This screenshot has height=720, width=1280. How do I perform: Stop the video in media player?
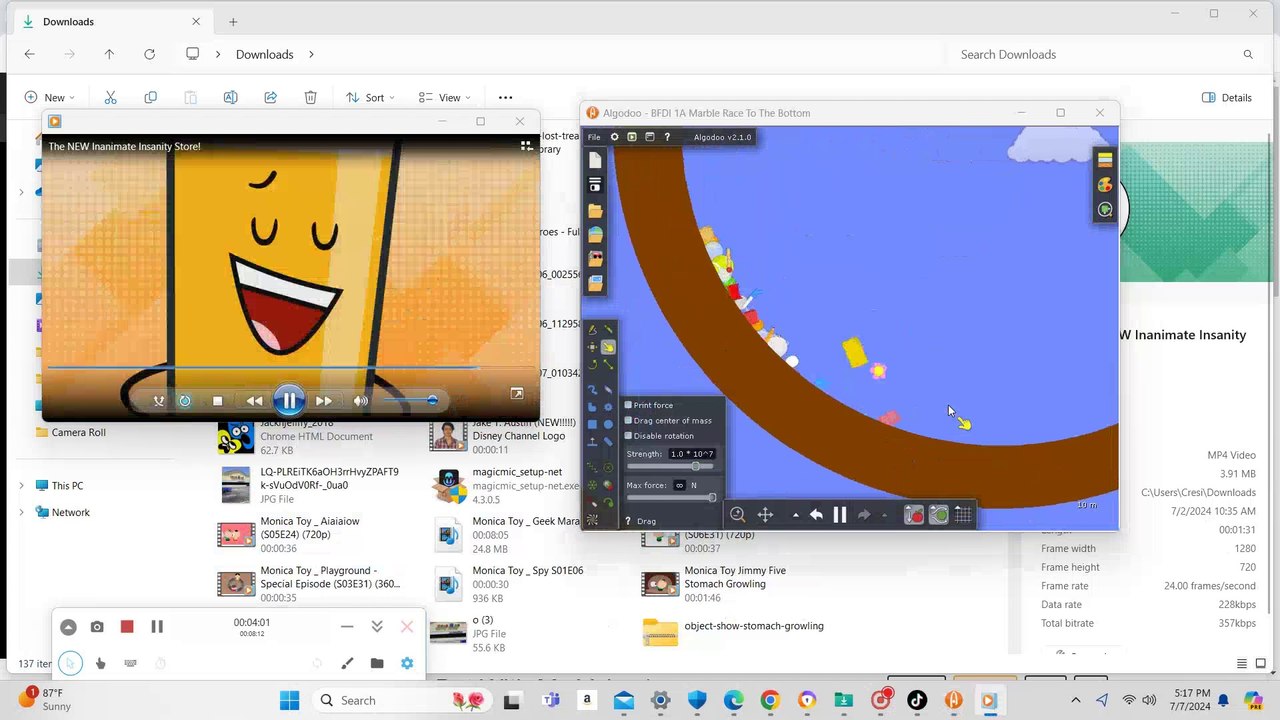(x=218, y=401)
